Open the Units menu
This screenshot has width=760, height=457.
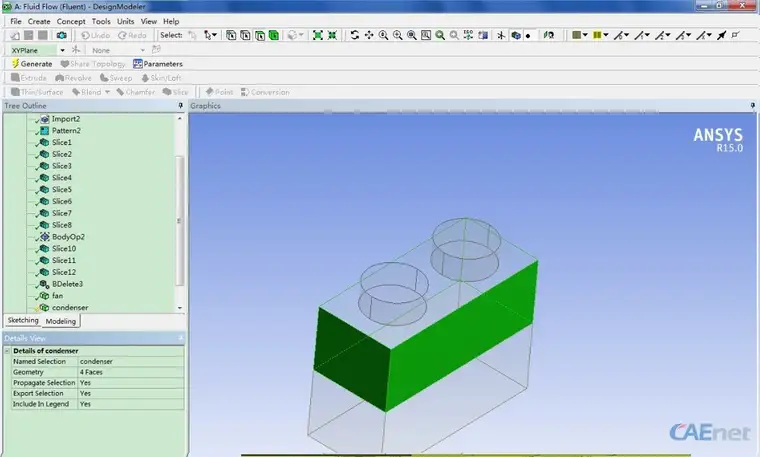coord(126,21)
